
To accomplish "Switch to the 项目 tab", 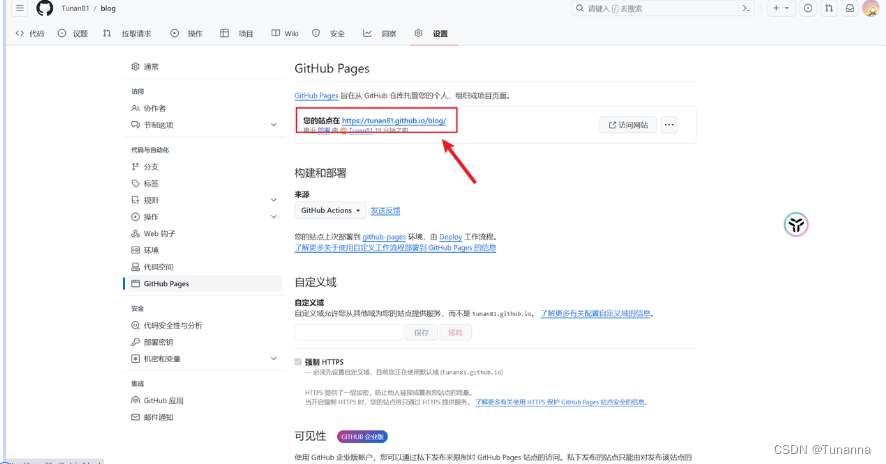I will (x=237, y=33).
